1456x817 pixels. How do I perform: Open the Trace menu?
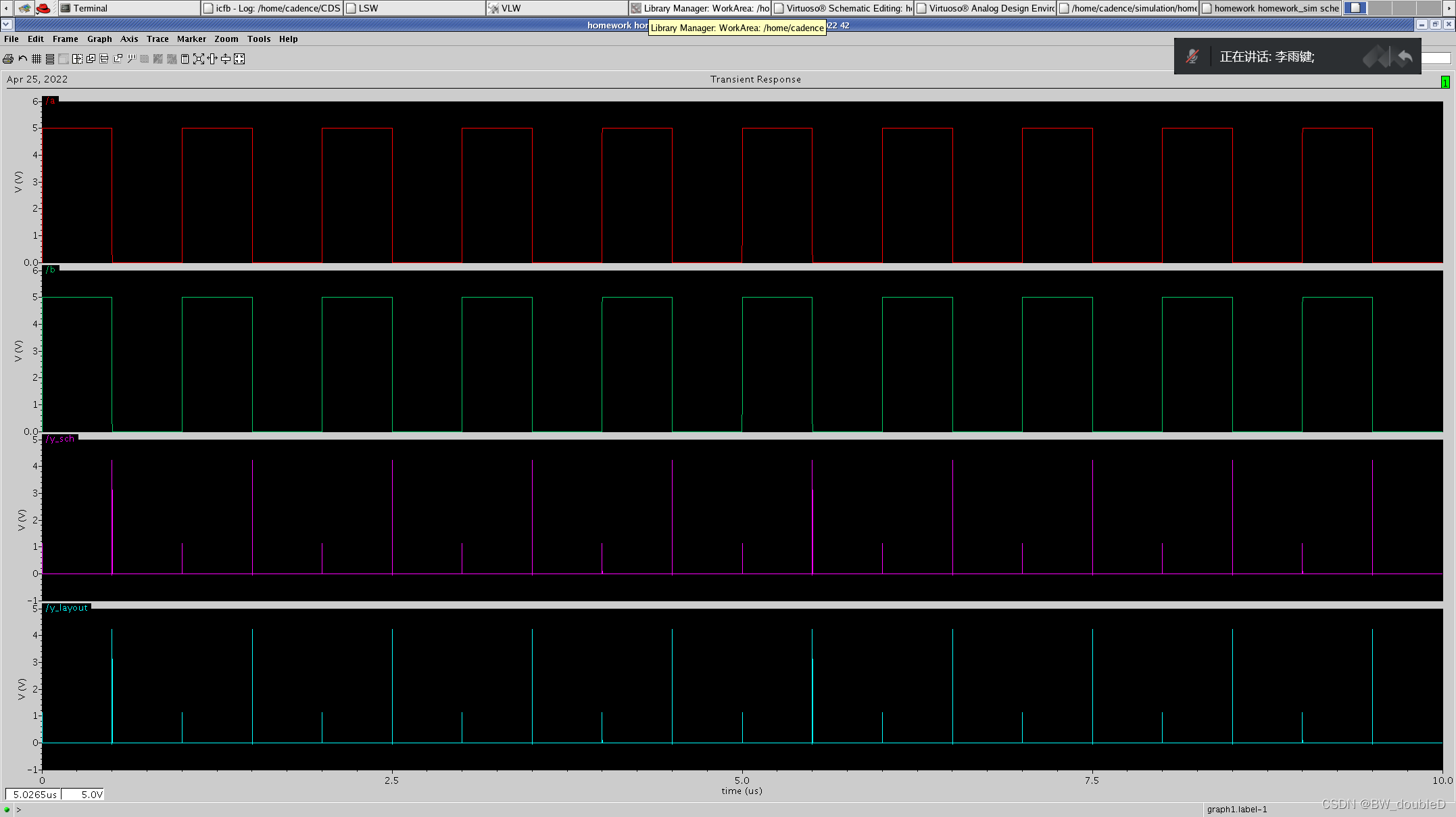point(157,39)
